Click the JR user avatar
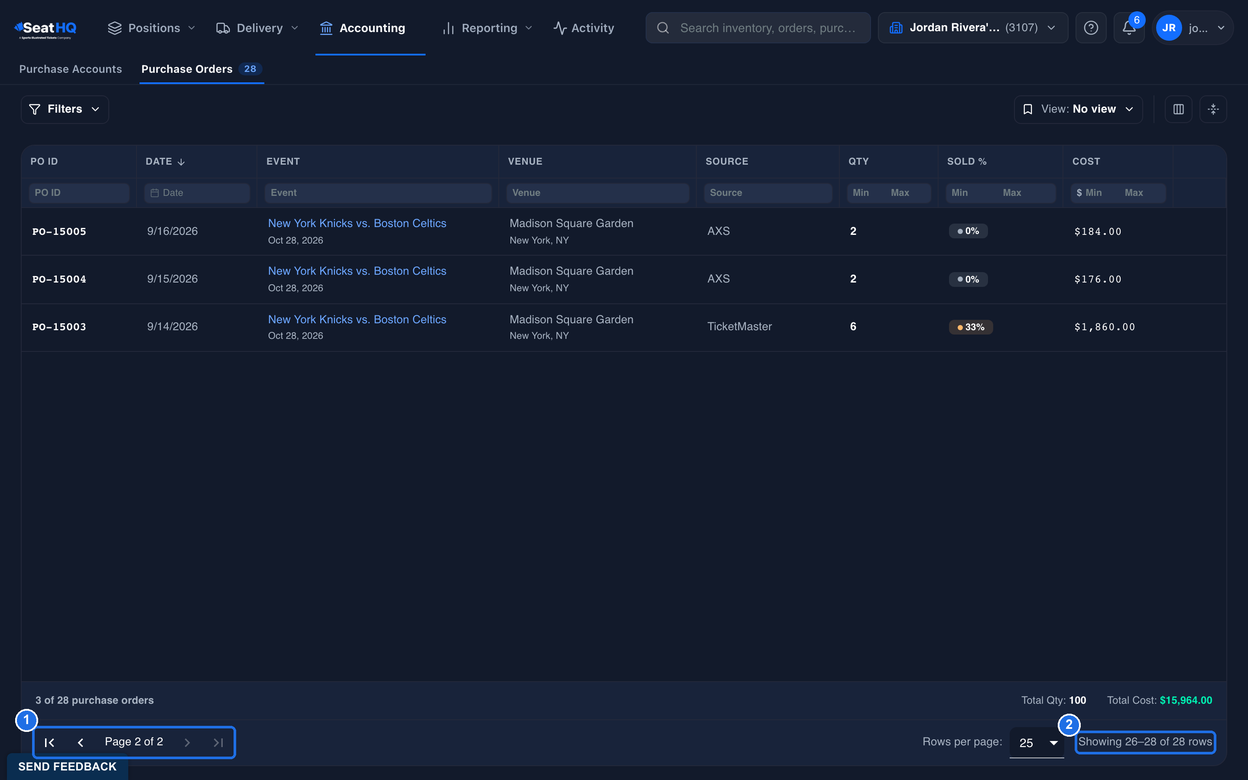Image resolution: width=1248 pixels, height=780 pixels. (1168, 28)
